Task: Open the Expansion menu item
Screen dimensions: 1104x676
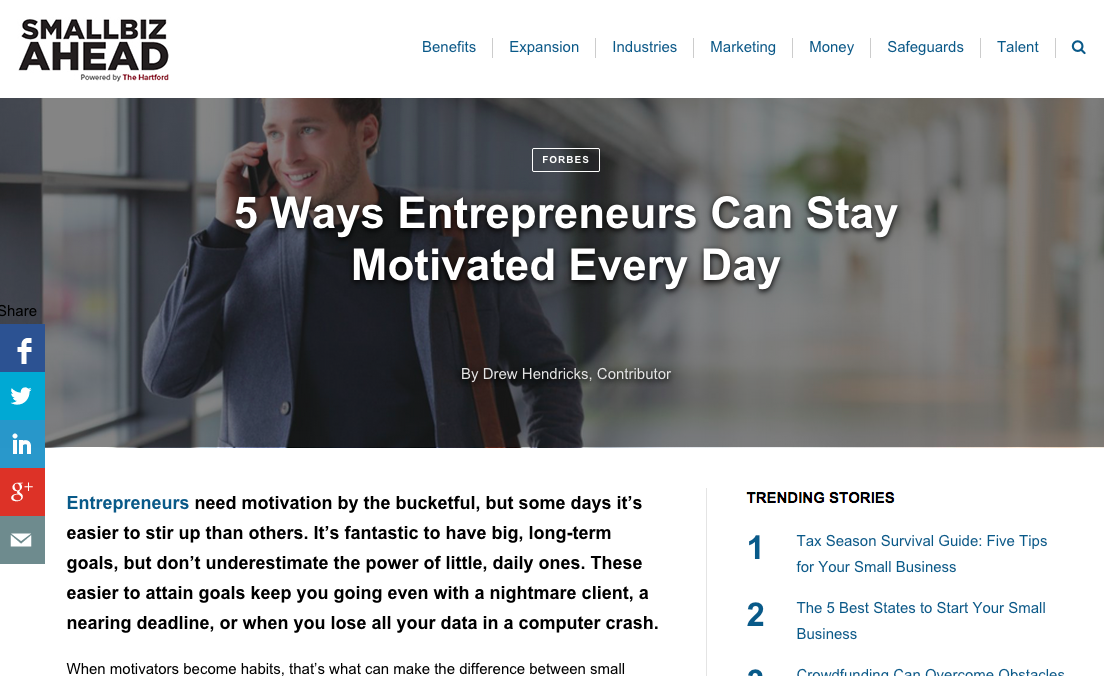Action: (x=544, y=47)
